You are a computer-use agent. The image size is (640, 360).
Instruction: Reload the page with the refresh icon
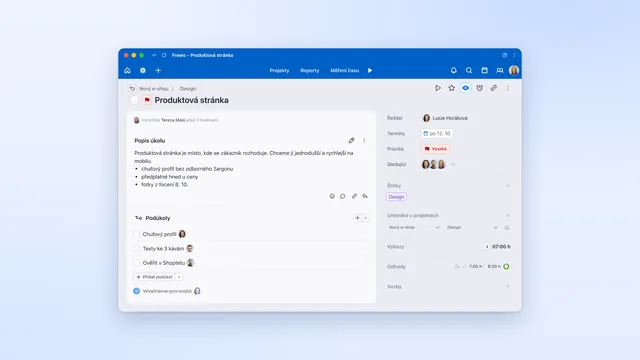point(164,55)
